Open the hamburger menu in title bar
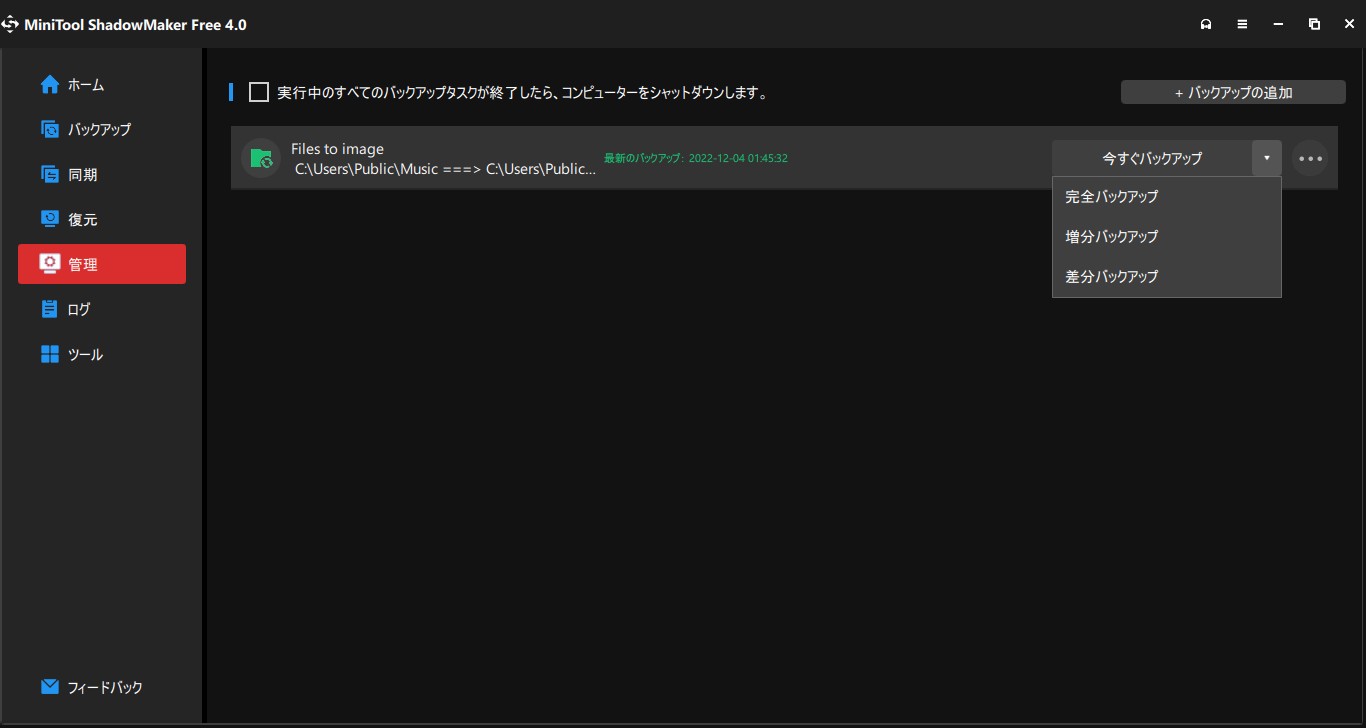Viewport: 1366px width, 728px height. (x=1242, y=24)
